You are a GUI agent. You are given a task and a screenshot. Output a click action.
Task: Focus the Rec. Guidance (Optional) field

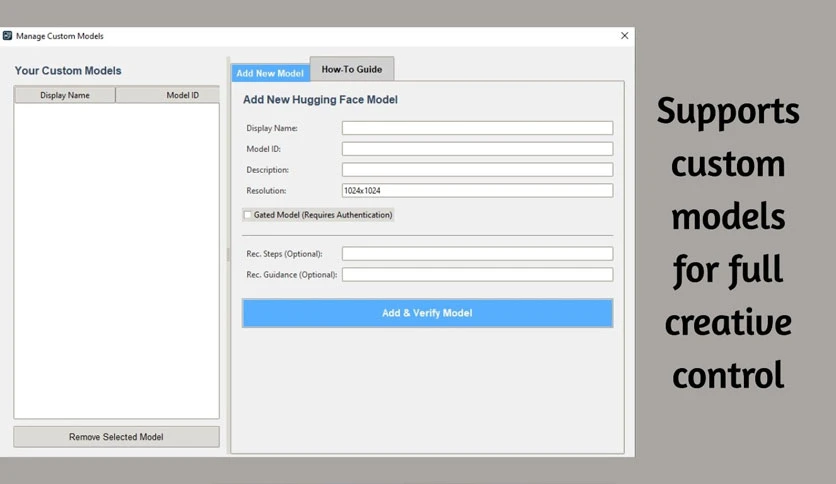[477, 275]
